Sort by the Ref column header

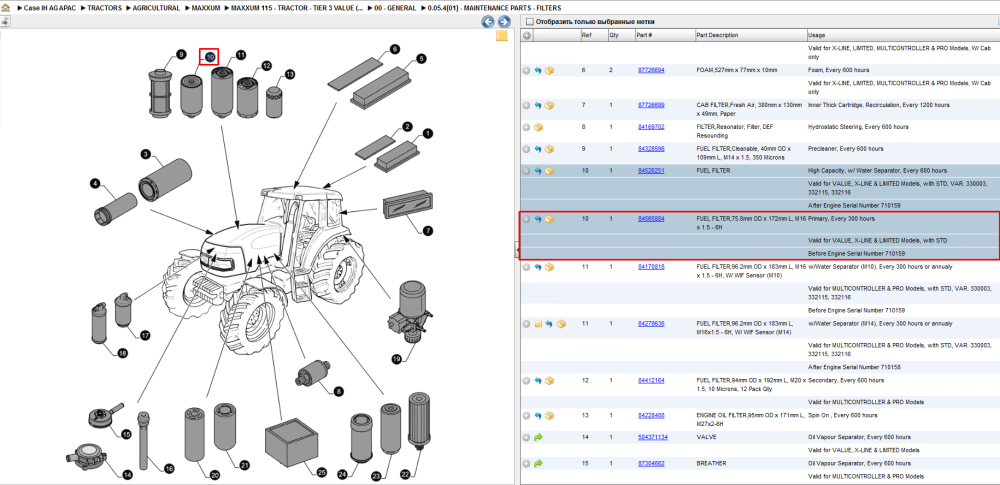point(593,36)
